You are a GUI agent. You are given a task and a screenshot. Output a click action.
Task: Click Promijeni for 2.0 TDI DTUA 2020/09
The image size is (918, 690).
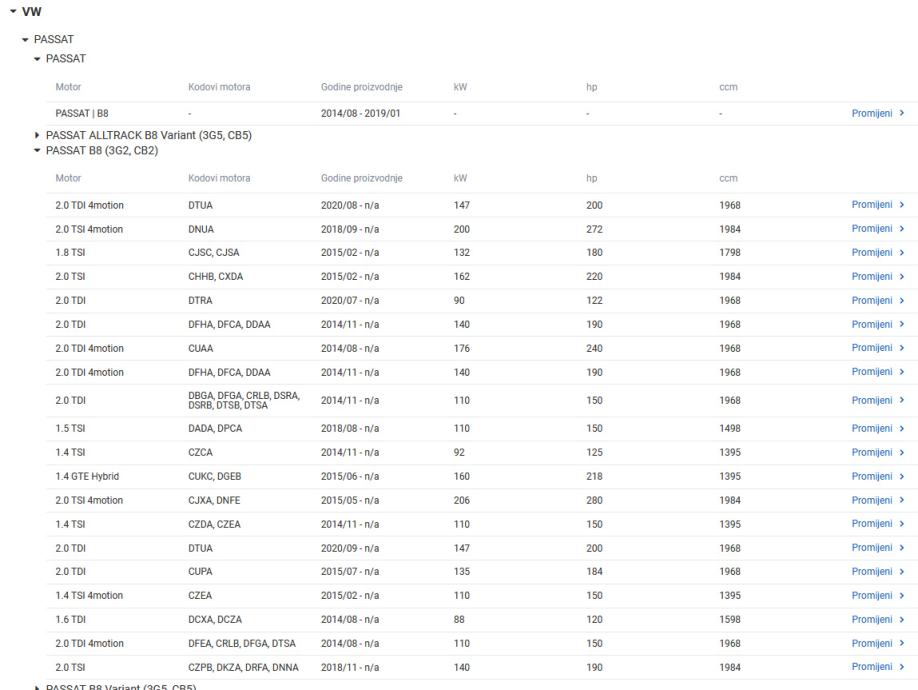click(872, 547)
